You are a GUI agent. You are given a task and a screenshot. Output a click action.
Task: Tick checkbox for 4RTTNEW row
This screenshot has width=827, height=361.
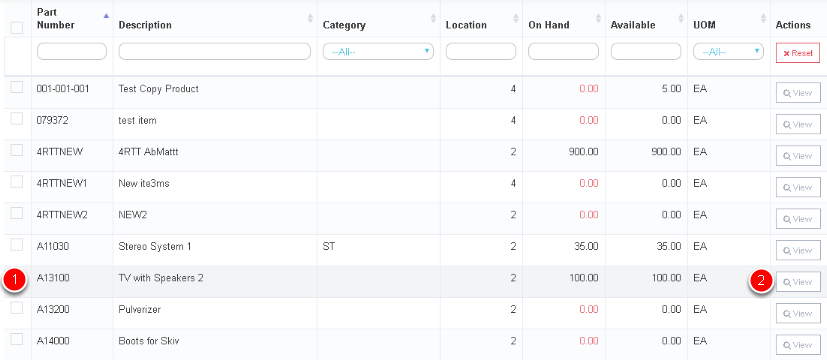click(17, 150)
